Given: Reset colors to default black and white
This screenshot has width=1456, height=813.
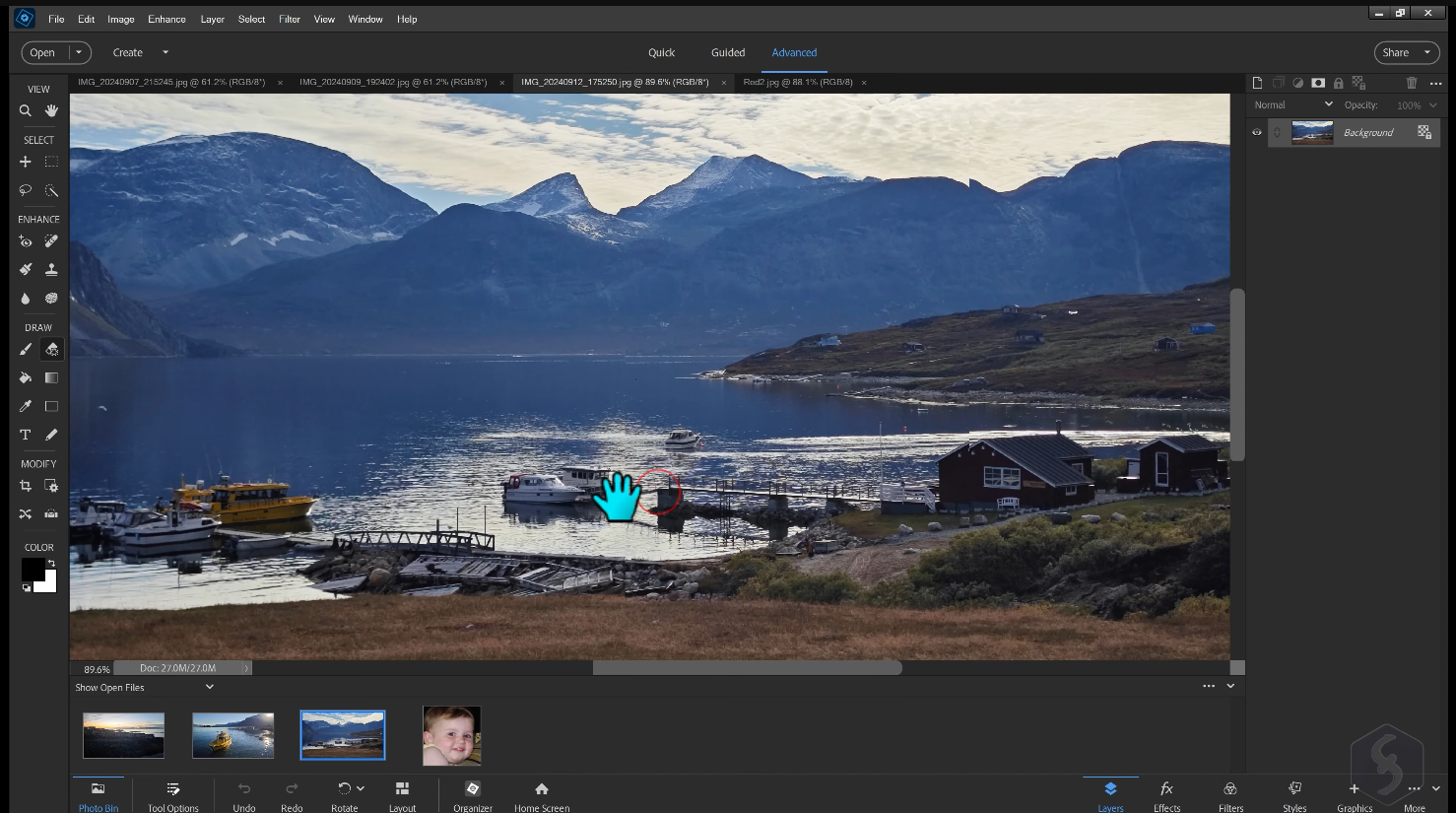Looking at the screenshot, I should coord(27,588).
